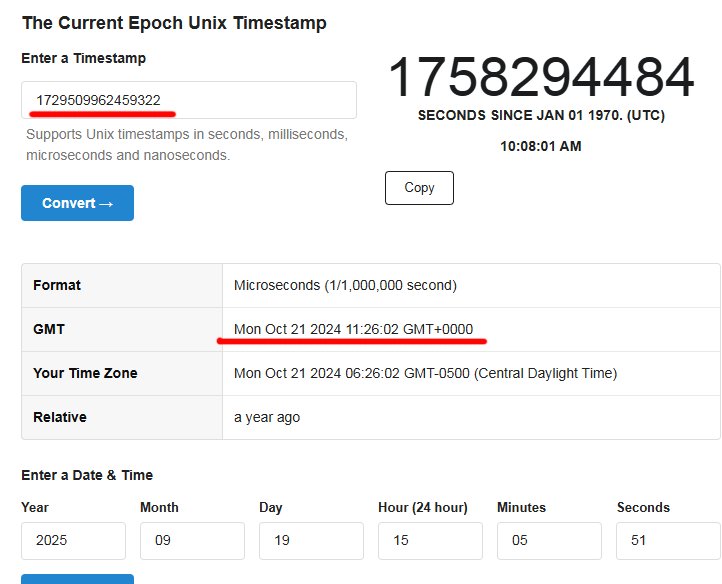Click the 'Enter a Date & Time' heading
The width and height of the screenshot is (722, 584).
(87, 475)
